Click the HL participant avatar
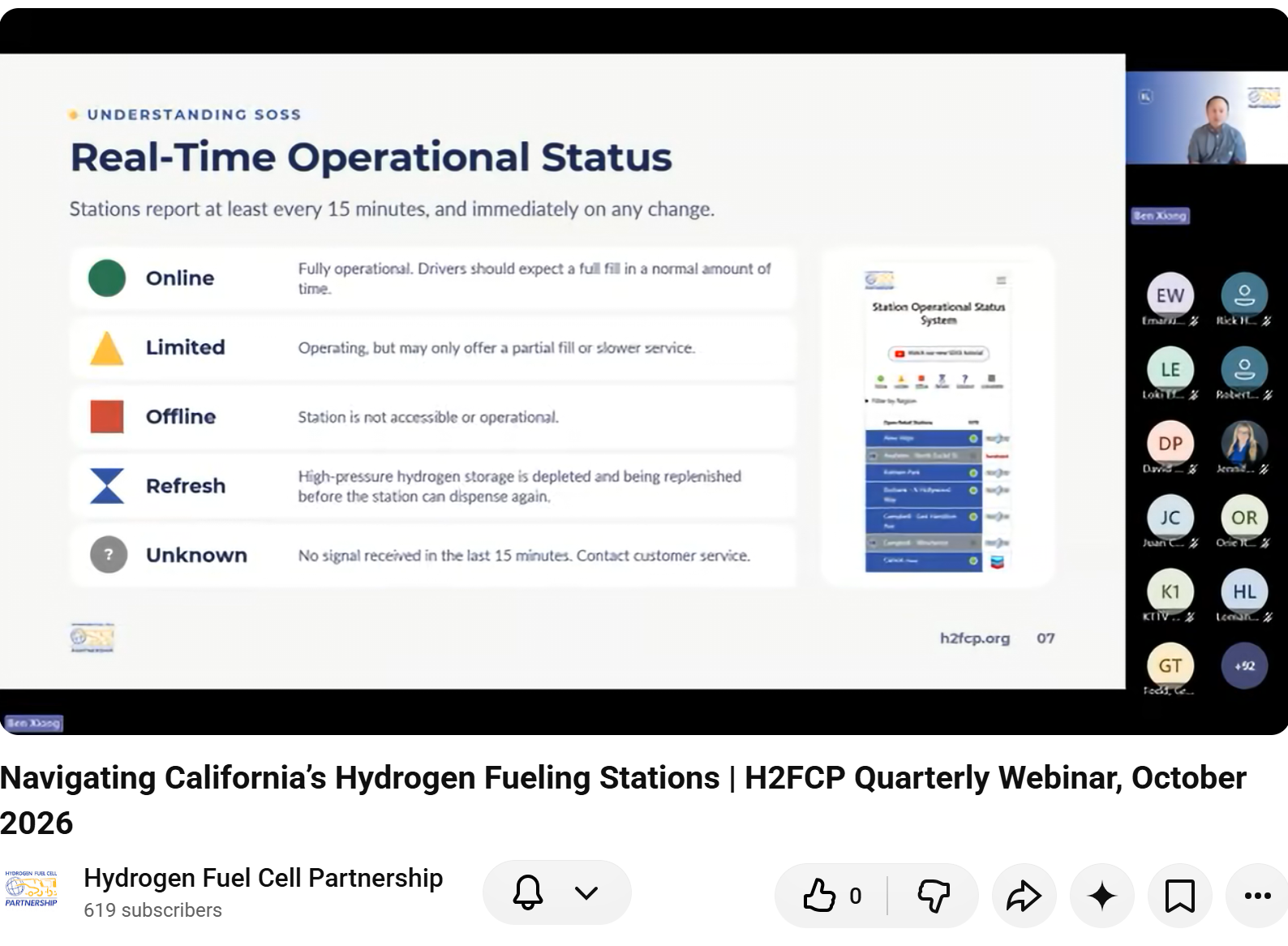This screenshot has height=946, width=1288. [x=1244, y=591]
